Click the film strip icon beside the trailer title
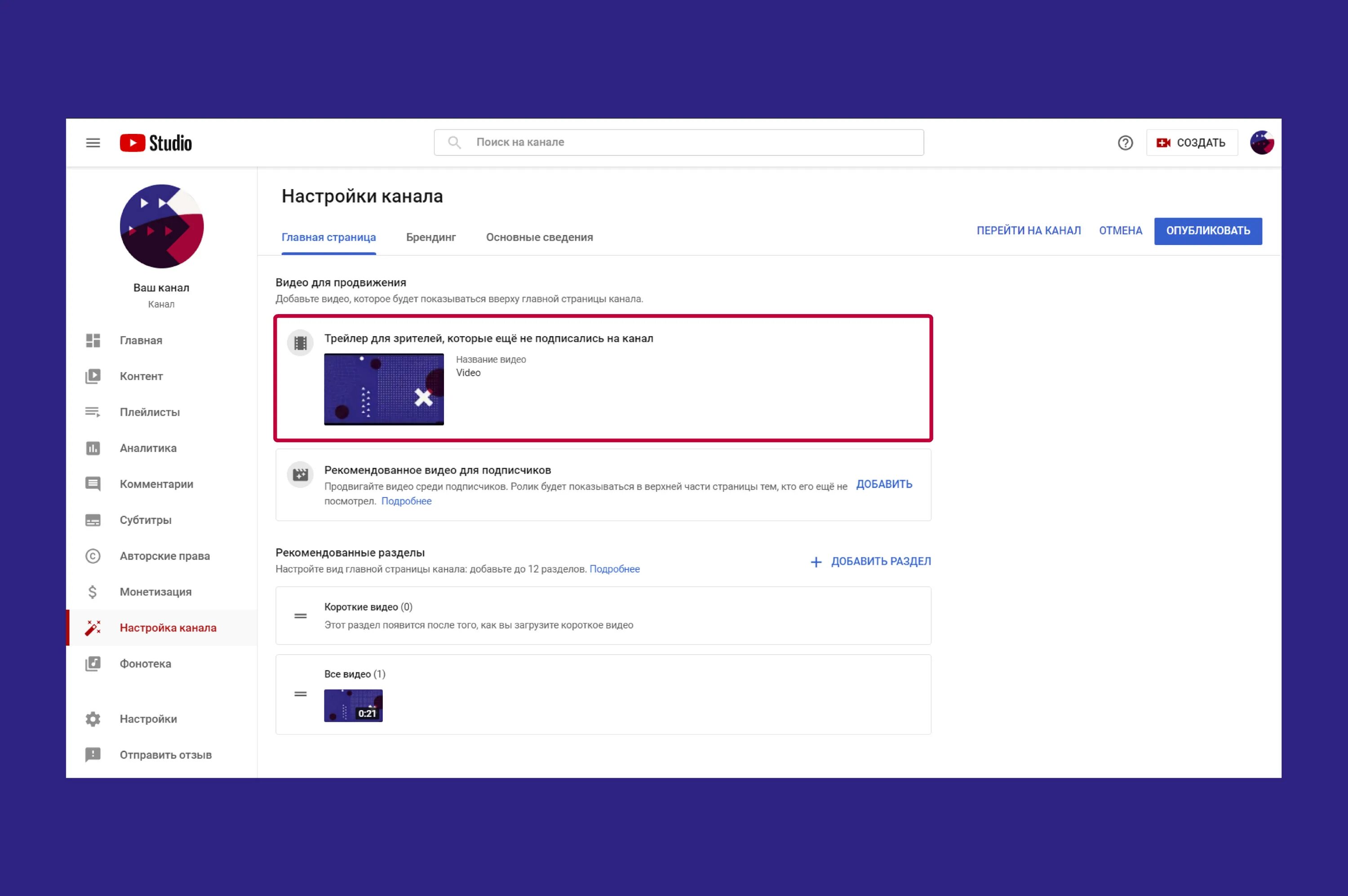This screenshot has width=1348, height=896. tap(301, 343)
